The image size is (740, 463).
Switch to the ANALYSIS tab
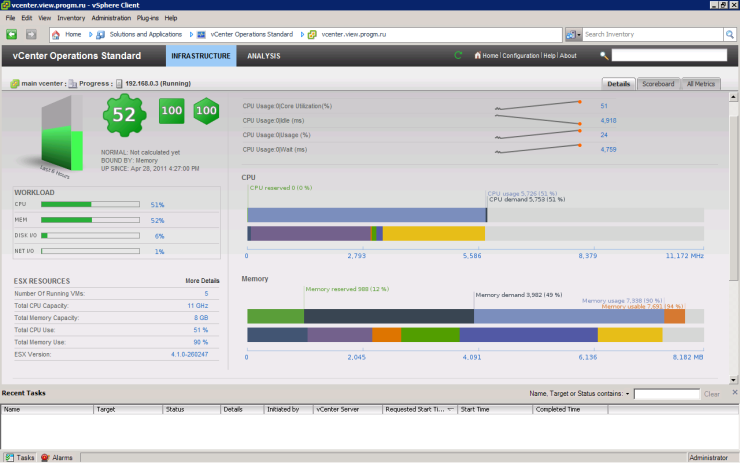264,56
